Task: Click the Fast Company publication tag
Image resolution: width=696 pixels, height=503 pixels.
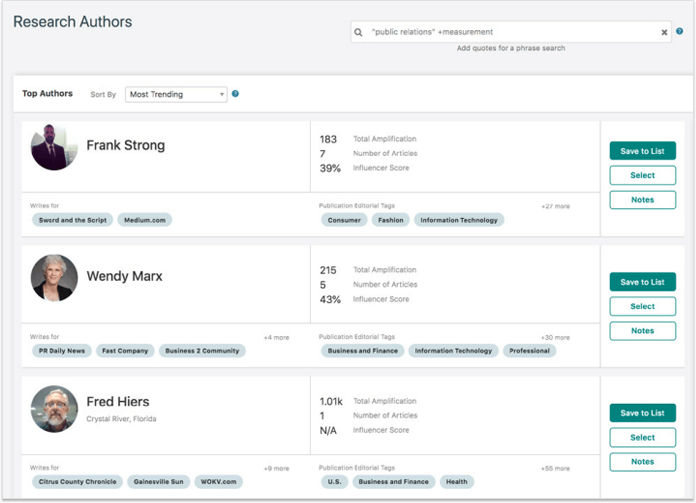Action: click(x=125, y=351)
